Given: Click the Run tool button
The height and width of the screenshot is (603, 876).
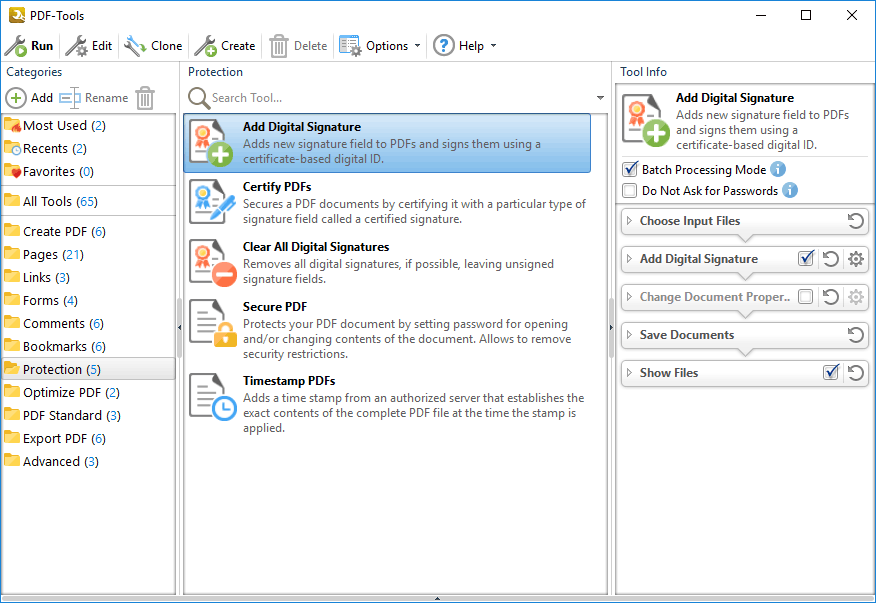Looking at the screenshot, I should (x=29, y=46).
